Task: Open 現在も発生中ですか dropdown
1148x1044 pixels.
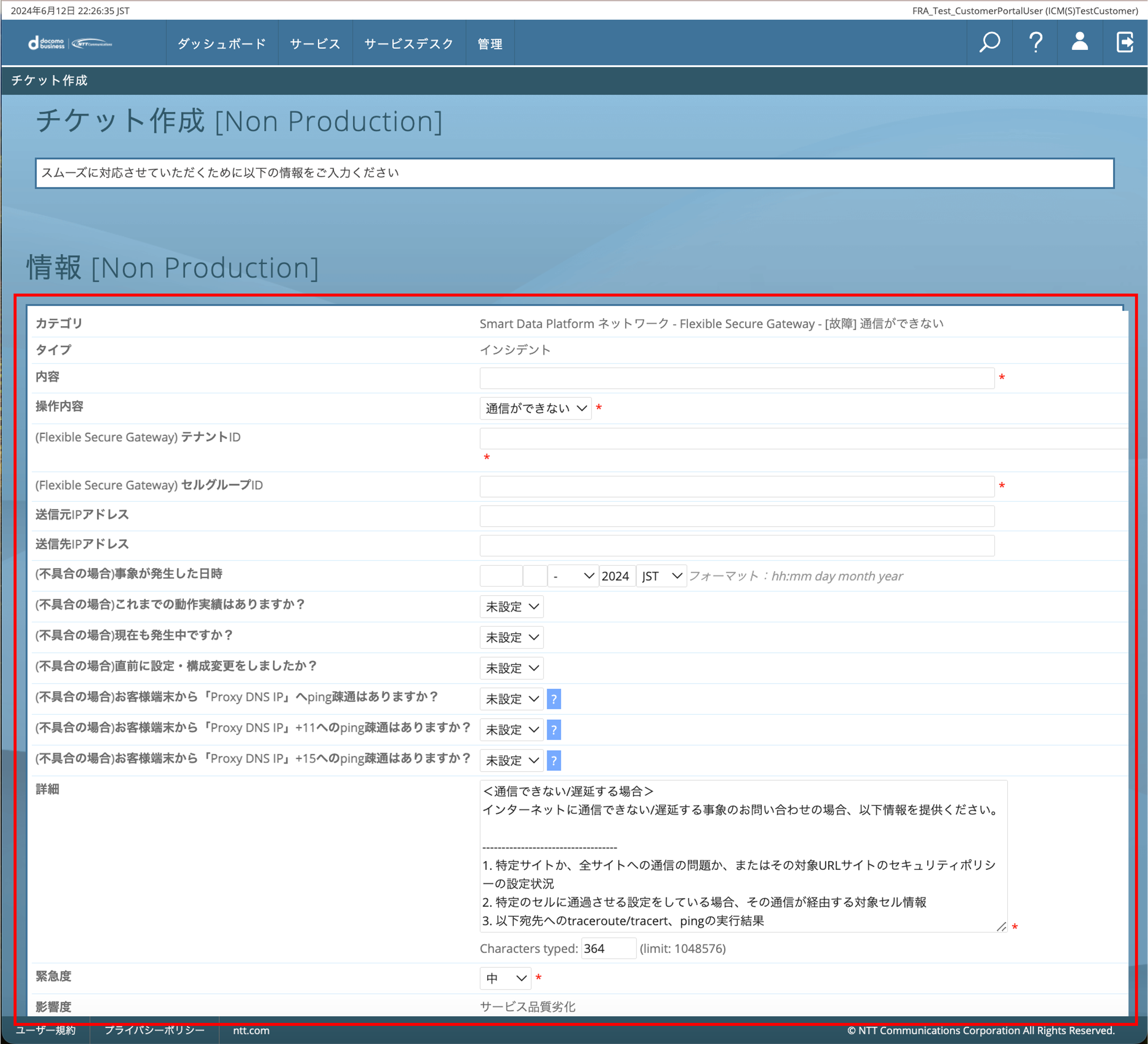Action: [x=511, y=637]
